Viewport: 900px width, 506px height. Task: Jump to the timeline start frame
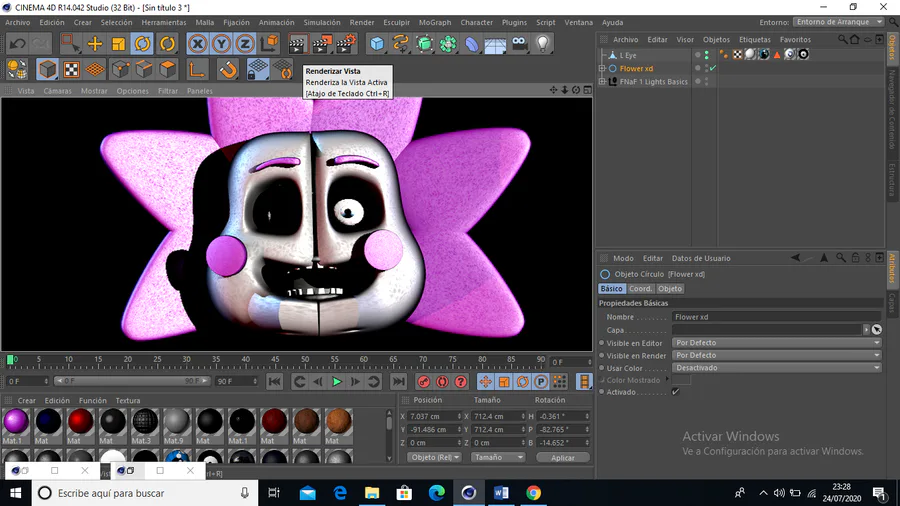click(275, 381)
